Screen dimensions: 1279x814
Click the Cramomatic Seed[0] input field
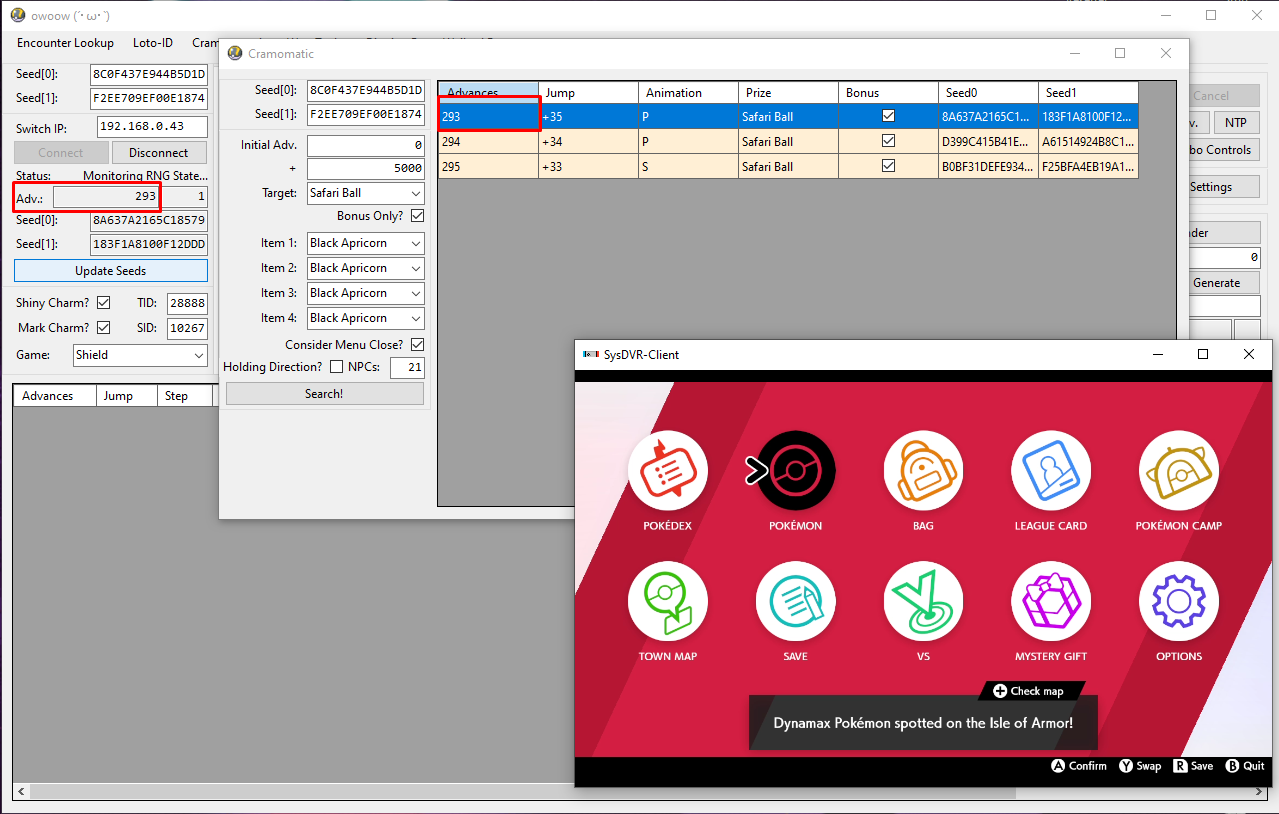tap(365, 91)
